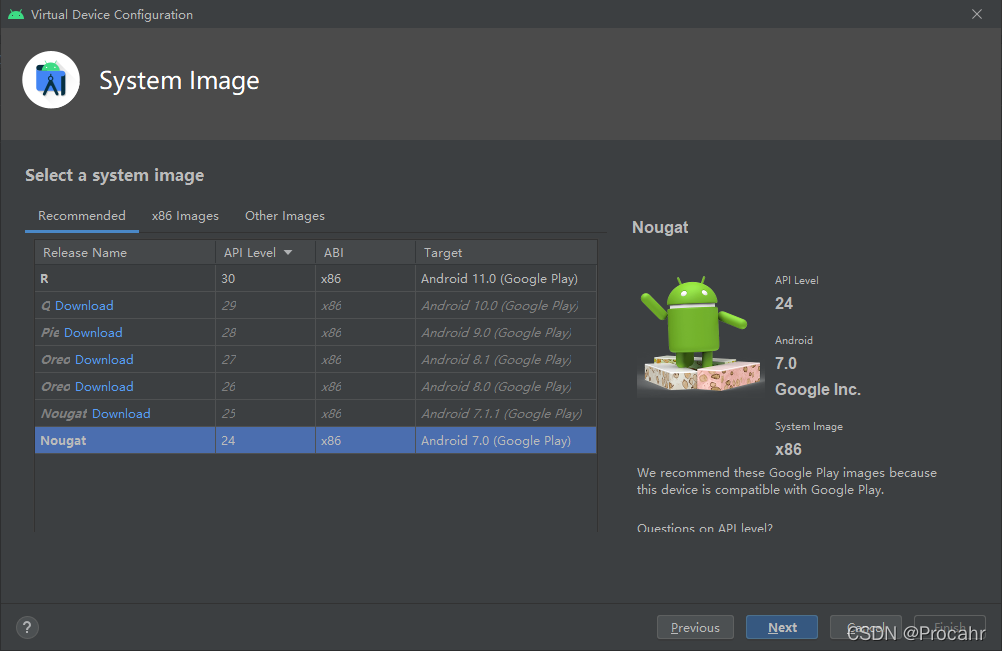Click the Google Inc. vendor text
The height and width of the screenshot is (651, 1002).
(817, 389)
